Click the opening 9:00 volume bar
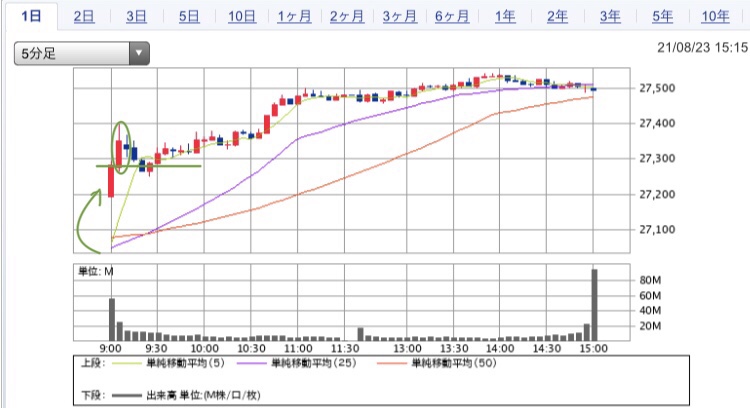 tap(112, 319)
